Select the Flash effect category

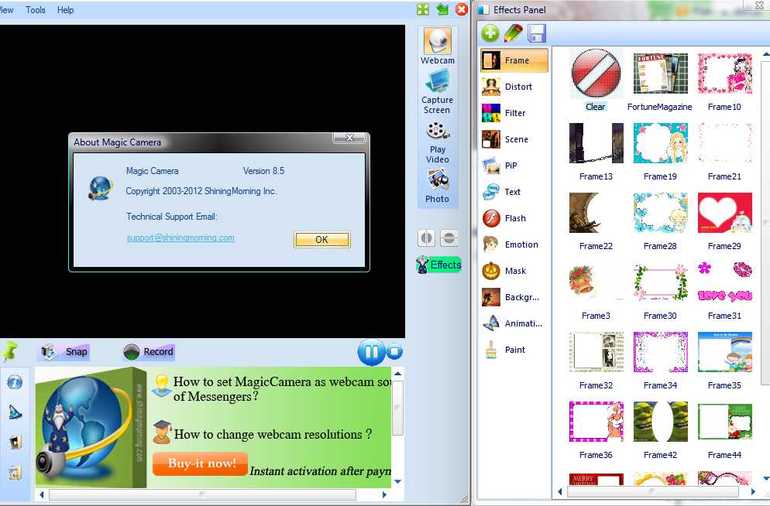[514, 219]
